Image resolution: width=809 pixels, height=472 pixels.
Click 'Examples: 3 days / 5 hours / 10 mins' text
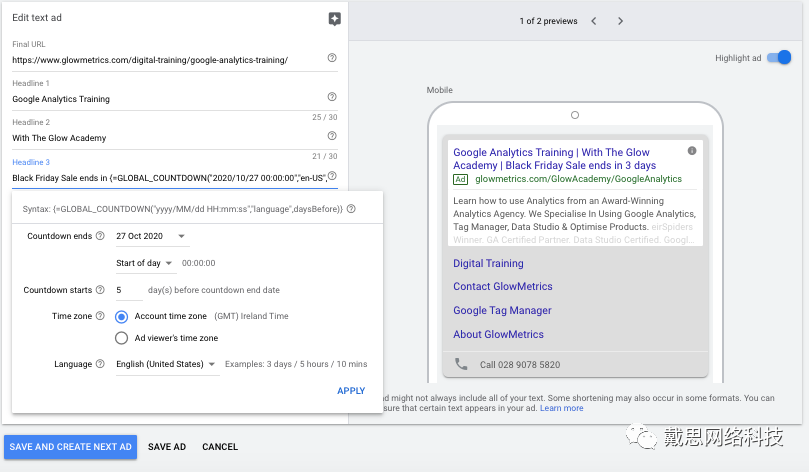[x=296, y=364]
